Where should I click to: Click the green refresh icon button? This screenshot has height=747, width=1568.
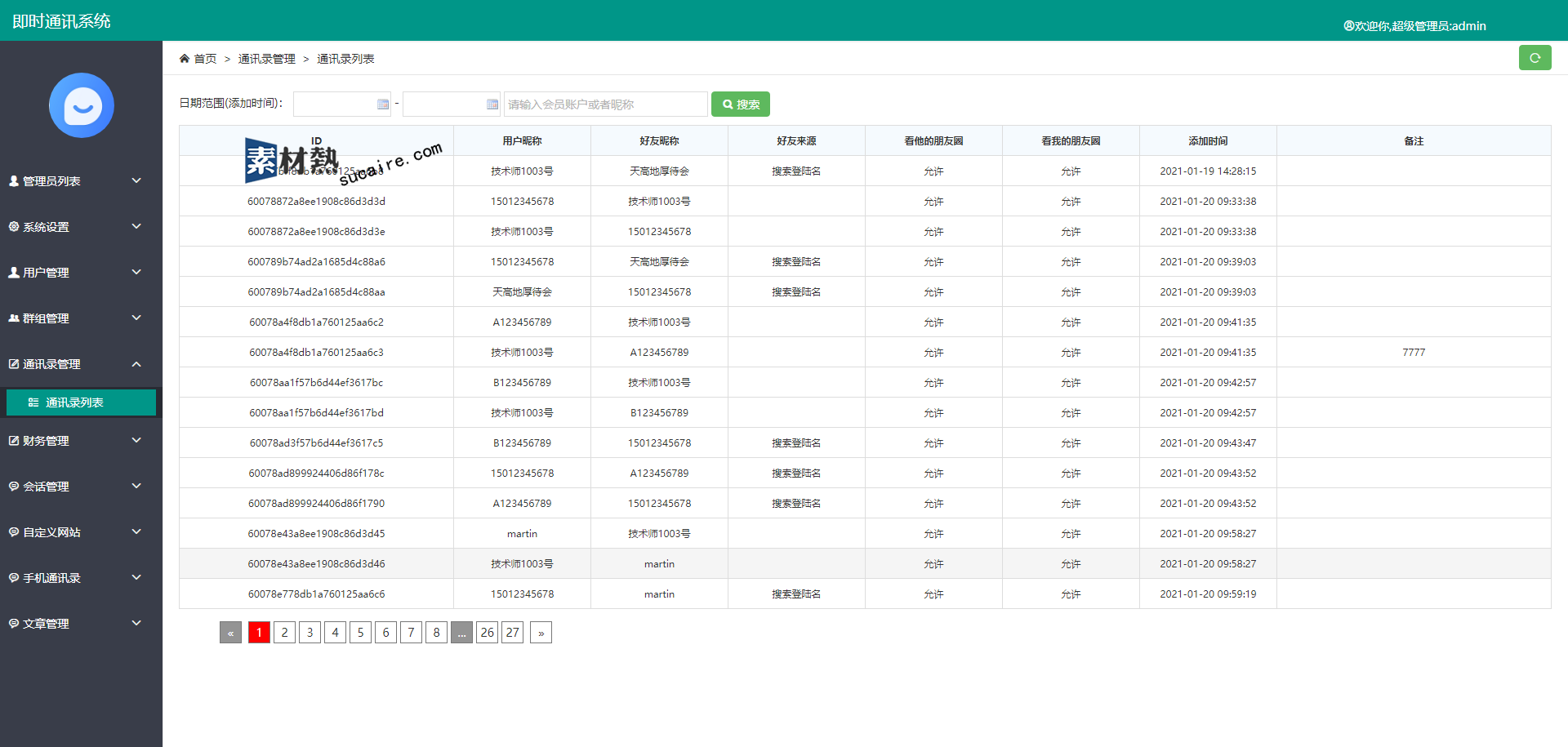point(1535,58)
